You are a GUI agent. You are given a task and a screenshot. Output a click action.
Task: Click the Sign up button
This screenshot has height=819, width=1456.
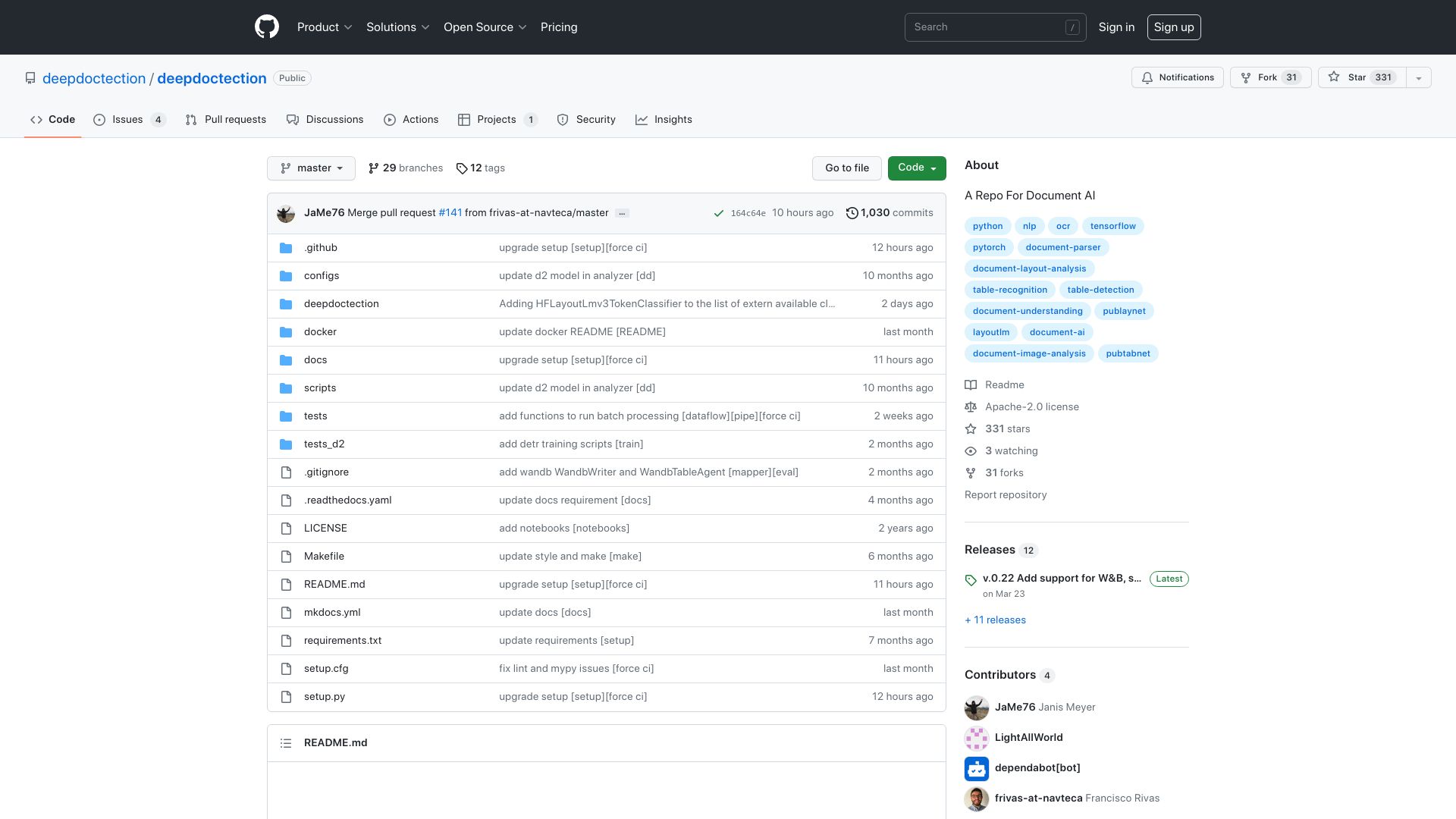pos(1174,27)
